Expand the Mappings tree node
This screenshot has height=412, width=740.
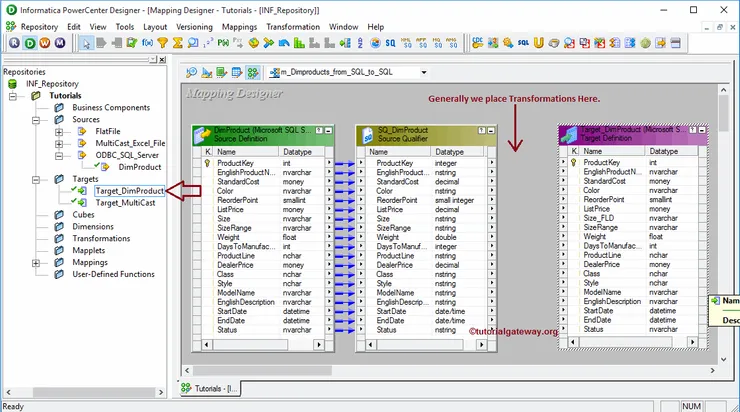click(36, 263)
